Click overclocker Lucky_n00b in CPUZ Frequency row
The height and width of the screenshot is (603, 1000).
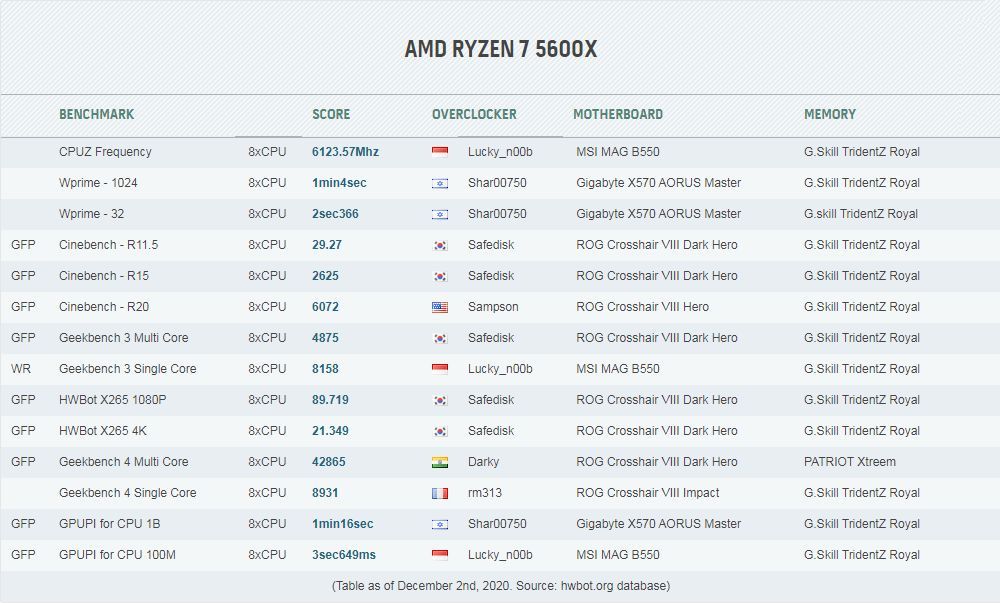(x=500, y=152)
